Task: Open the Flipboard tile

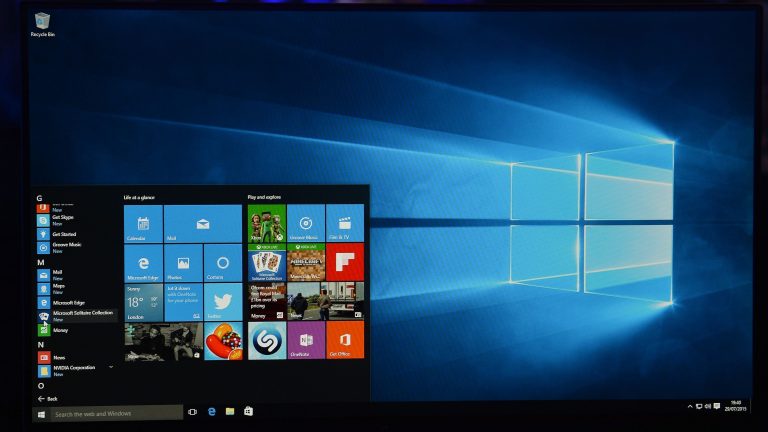Action: point(345,263)
